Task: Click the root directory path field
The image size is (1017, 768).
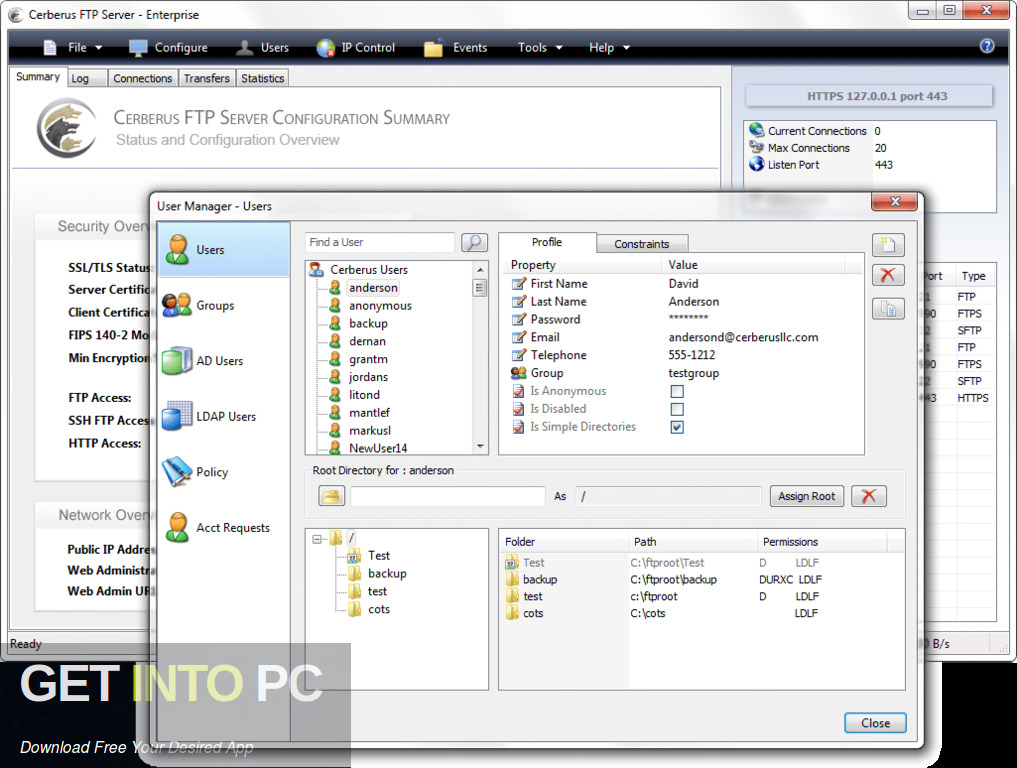Action: point(448,496)
